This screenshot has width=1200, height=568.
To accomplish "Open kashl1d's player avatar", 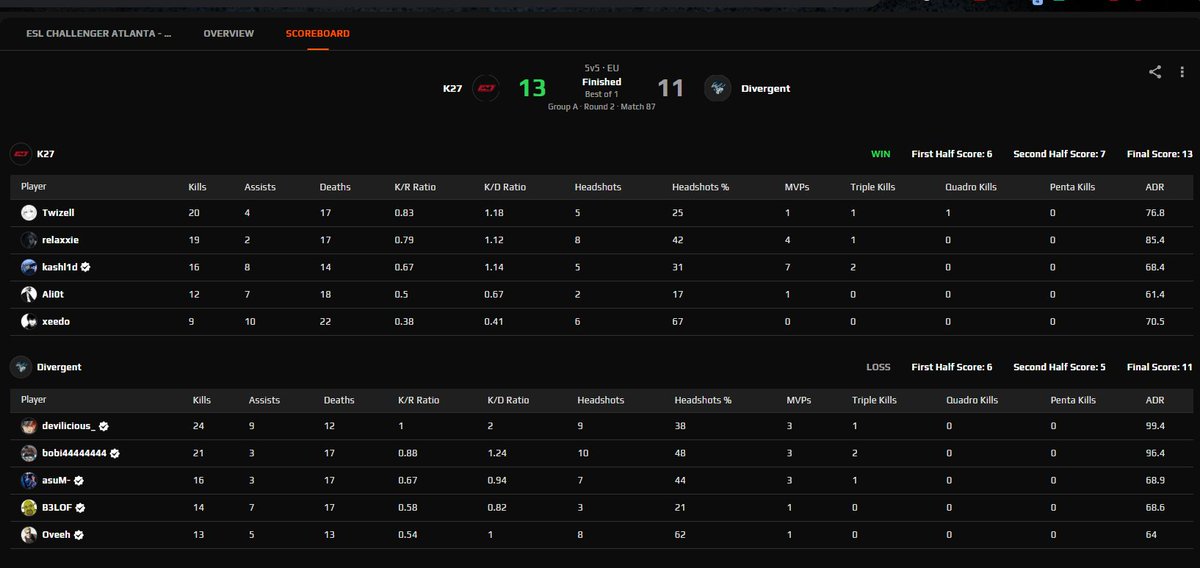I will (29, 267).
